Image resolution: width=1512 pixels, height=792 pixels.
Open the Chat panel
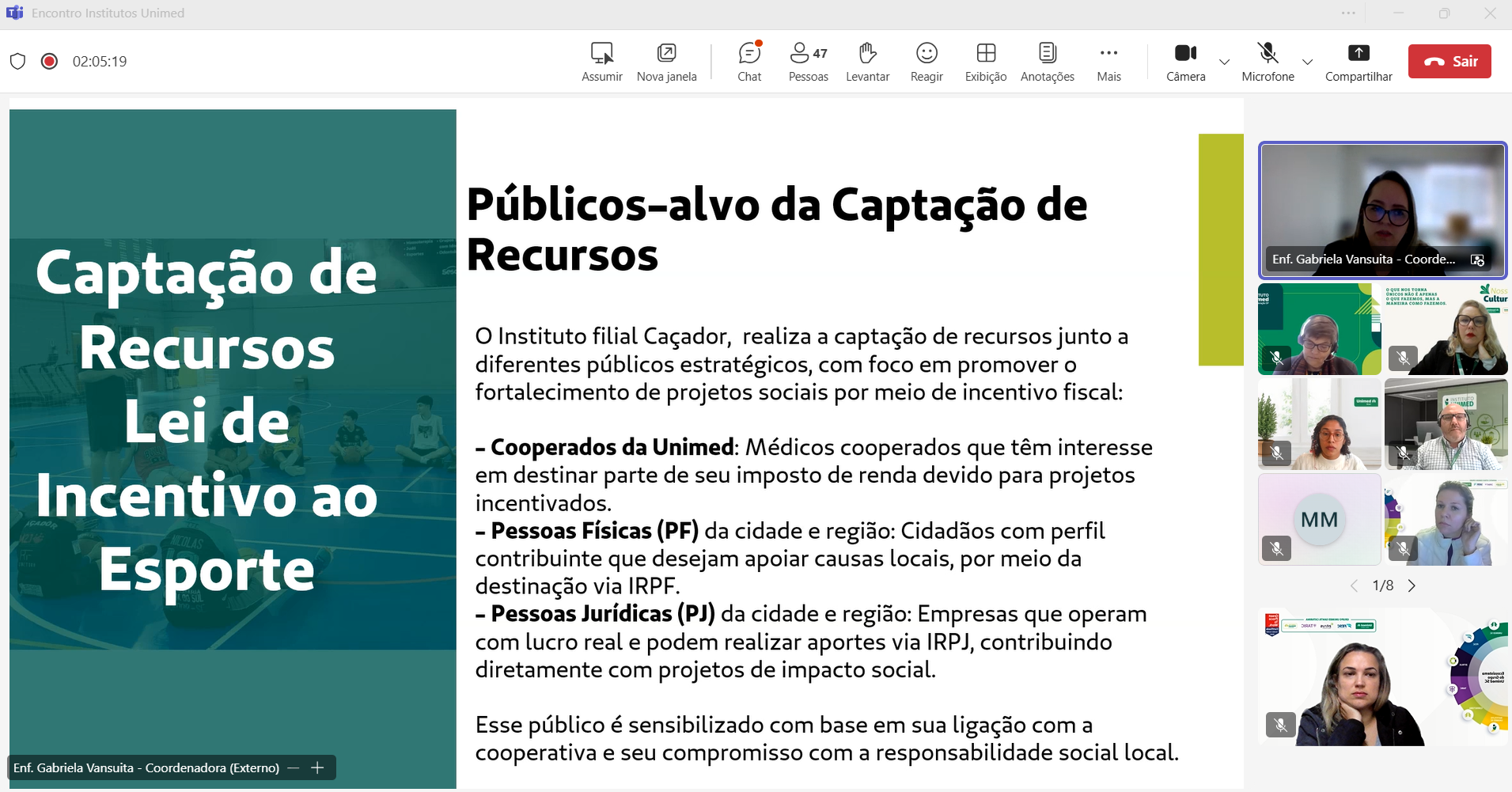tap(748, 61)
